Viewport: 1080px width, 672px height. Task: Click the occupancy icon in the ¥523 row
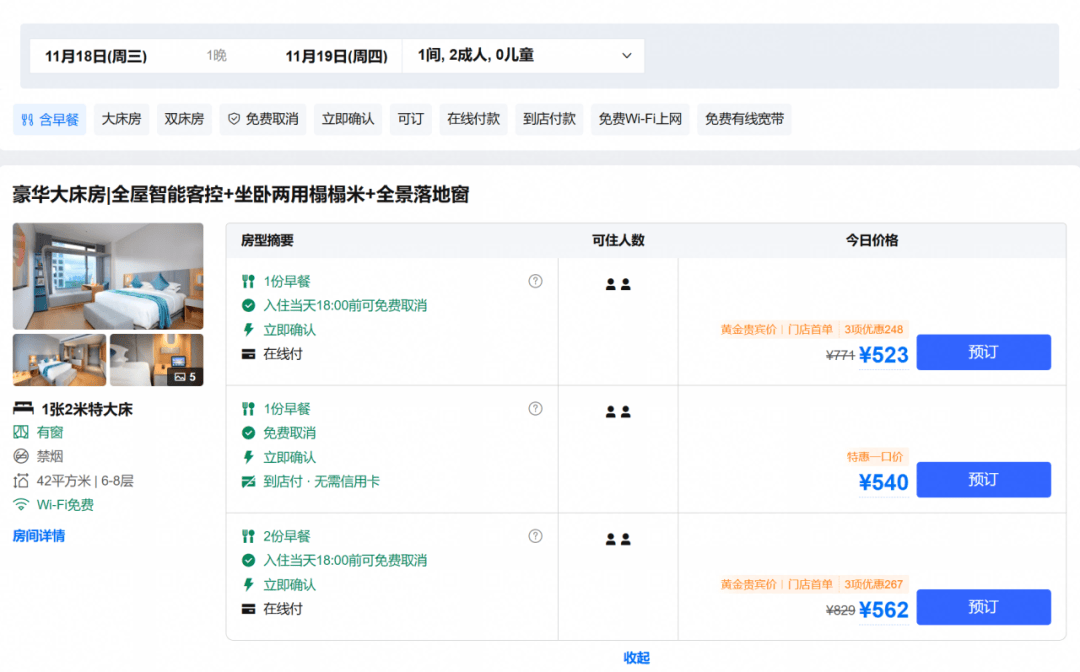pos(618,284)
